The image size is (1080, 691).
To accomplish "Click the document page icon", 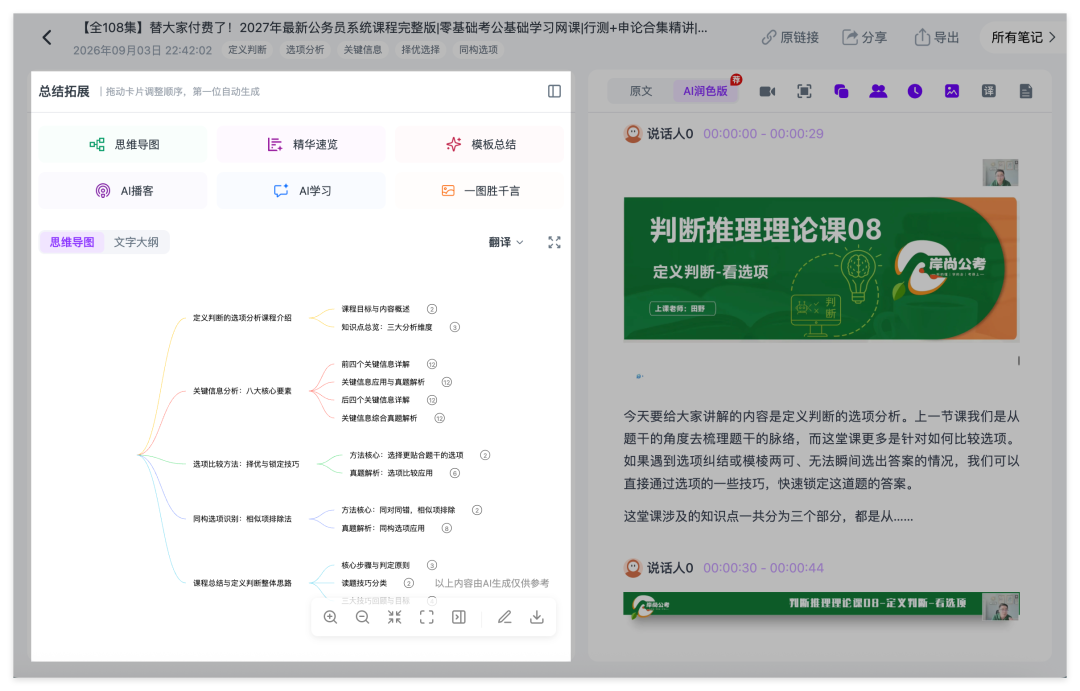I will tap(1026, 92).
